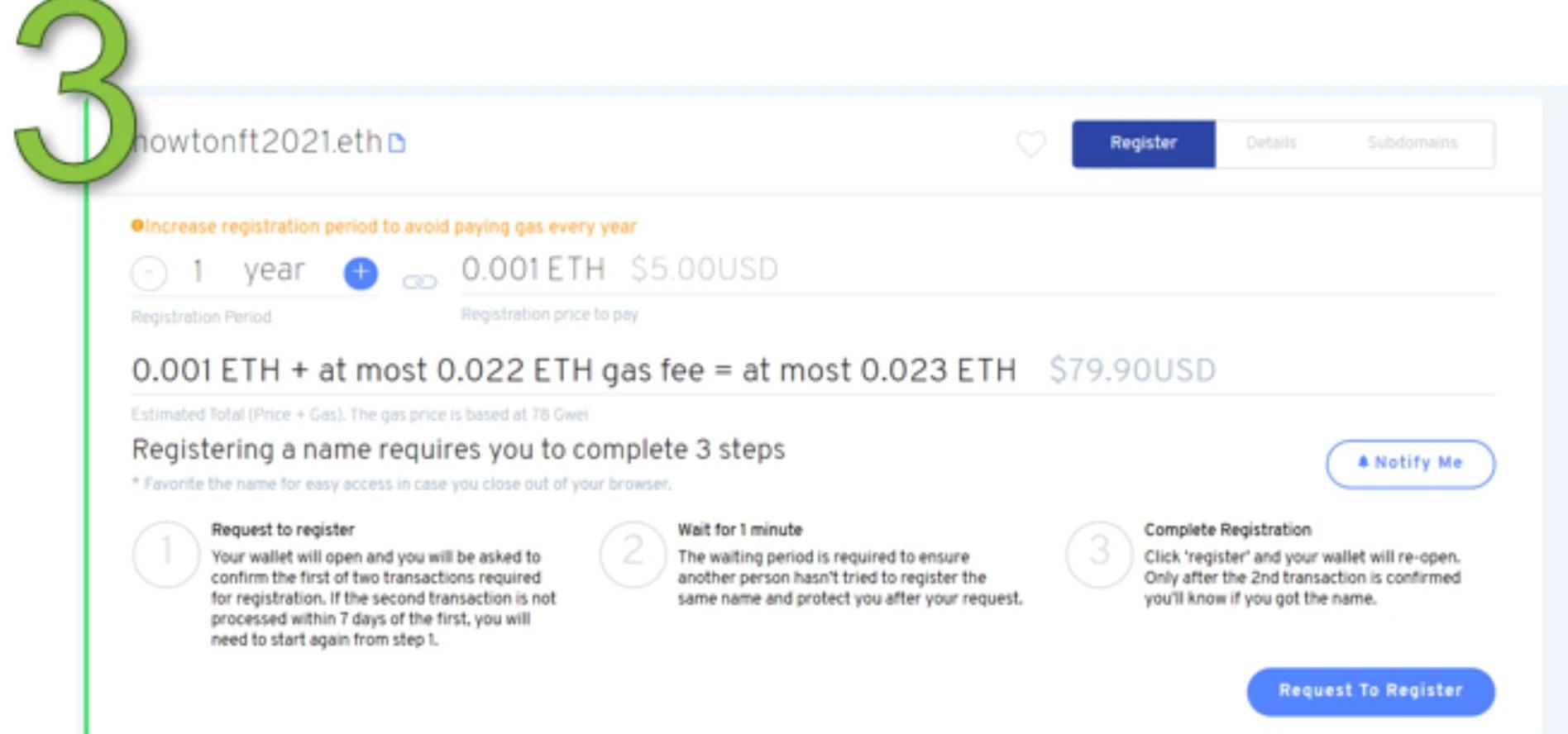This screenshot has height=734, width=1568.
Task: Decrease registration period with minus button
Action: (x=150, y=273)
